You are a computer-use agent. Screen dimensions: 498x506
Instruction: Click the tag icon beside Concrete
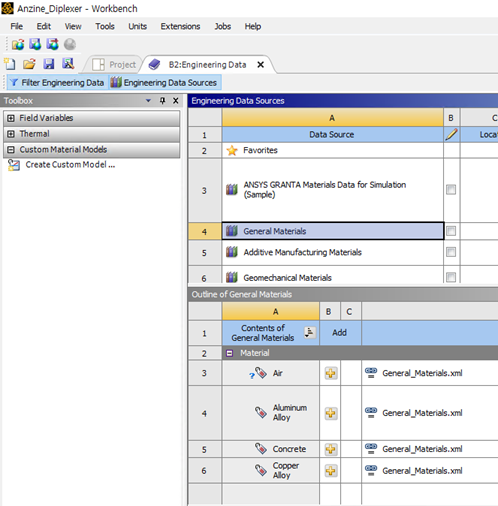click(x=261, y=449)
